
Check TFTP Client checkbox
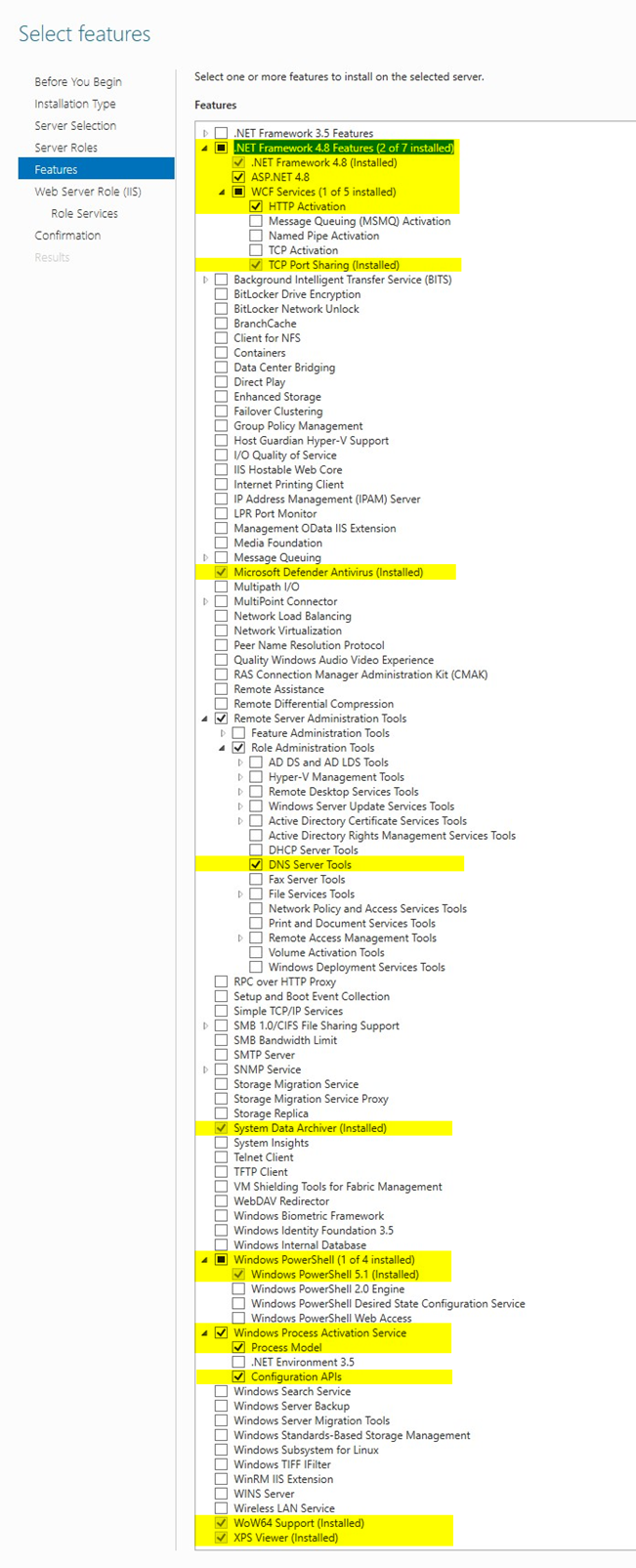click(222, 1172)
